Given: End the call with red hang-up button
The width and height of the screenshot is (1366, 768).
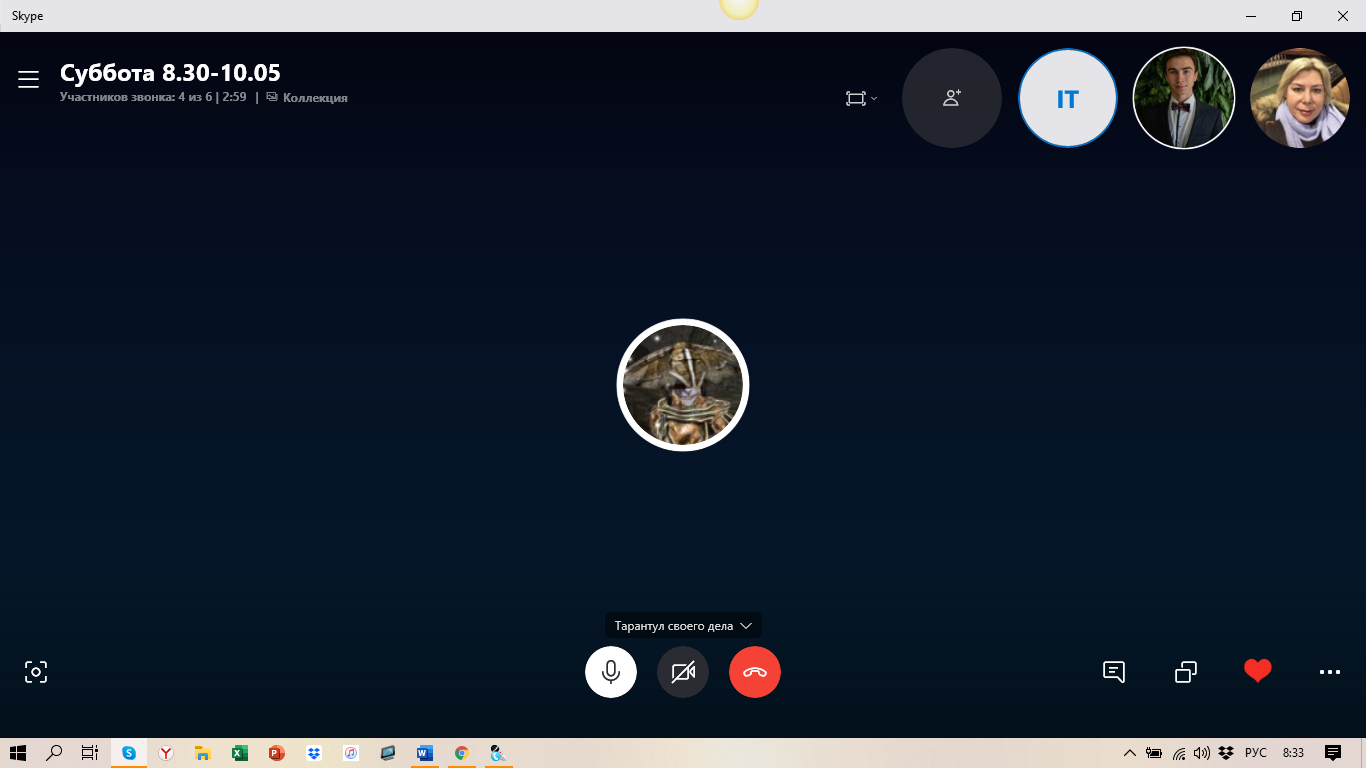Looking at the screenshot, I should click(x=755, y=672).
